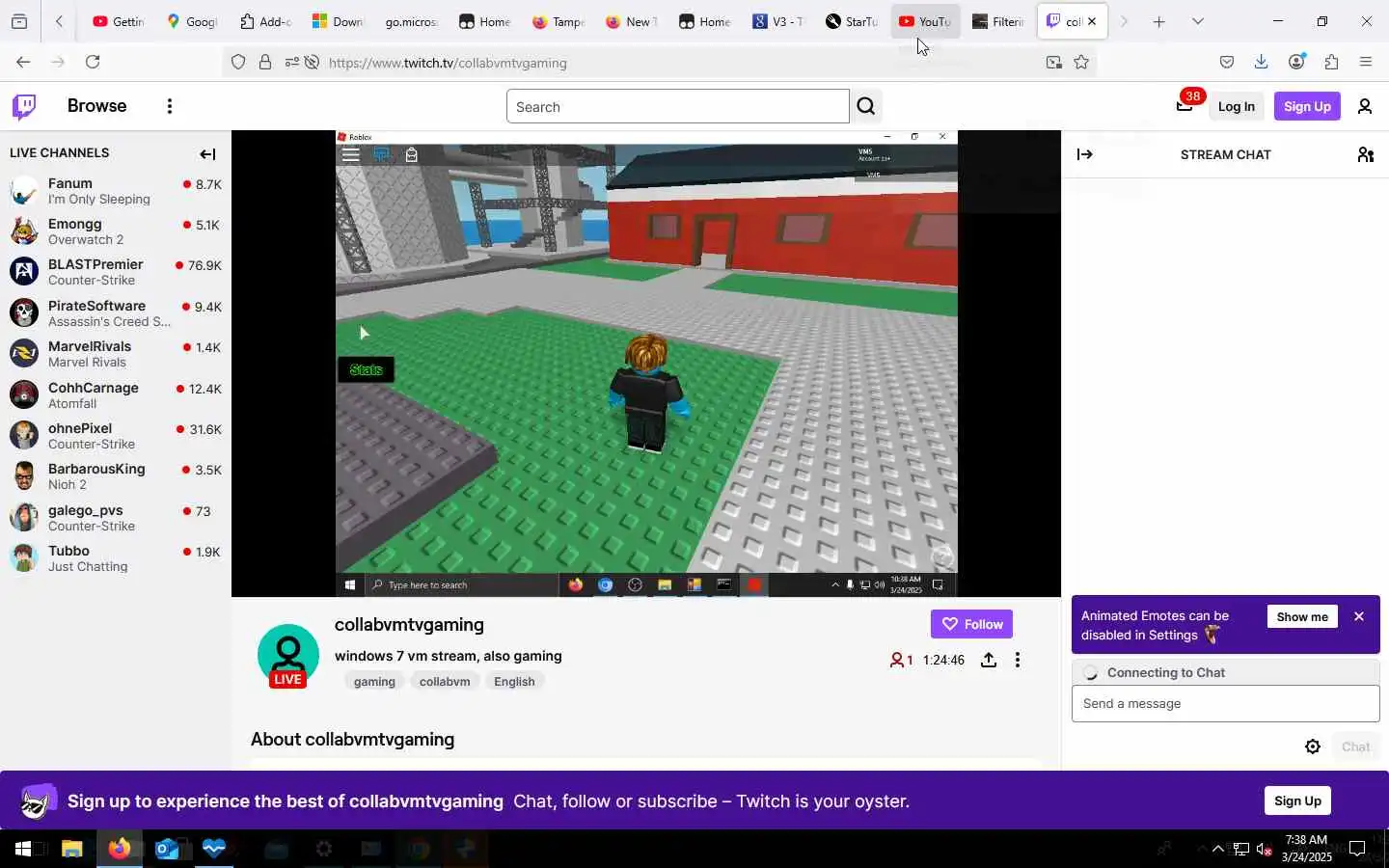Image resolution: width=1389 pixels, height=868 pixels.
Task: Expand the list all tabs dropdown
Action: 1198,21
